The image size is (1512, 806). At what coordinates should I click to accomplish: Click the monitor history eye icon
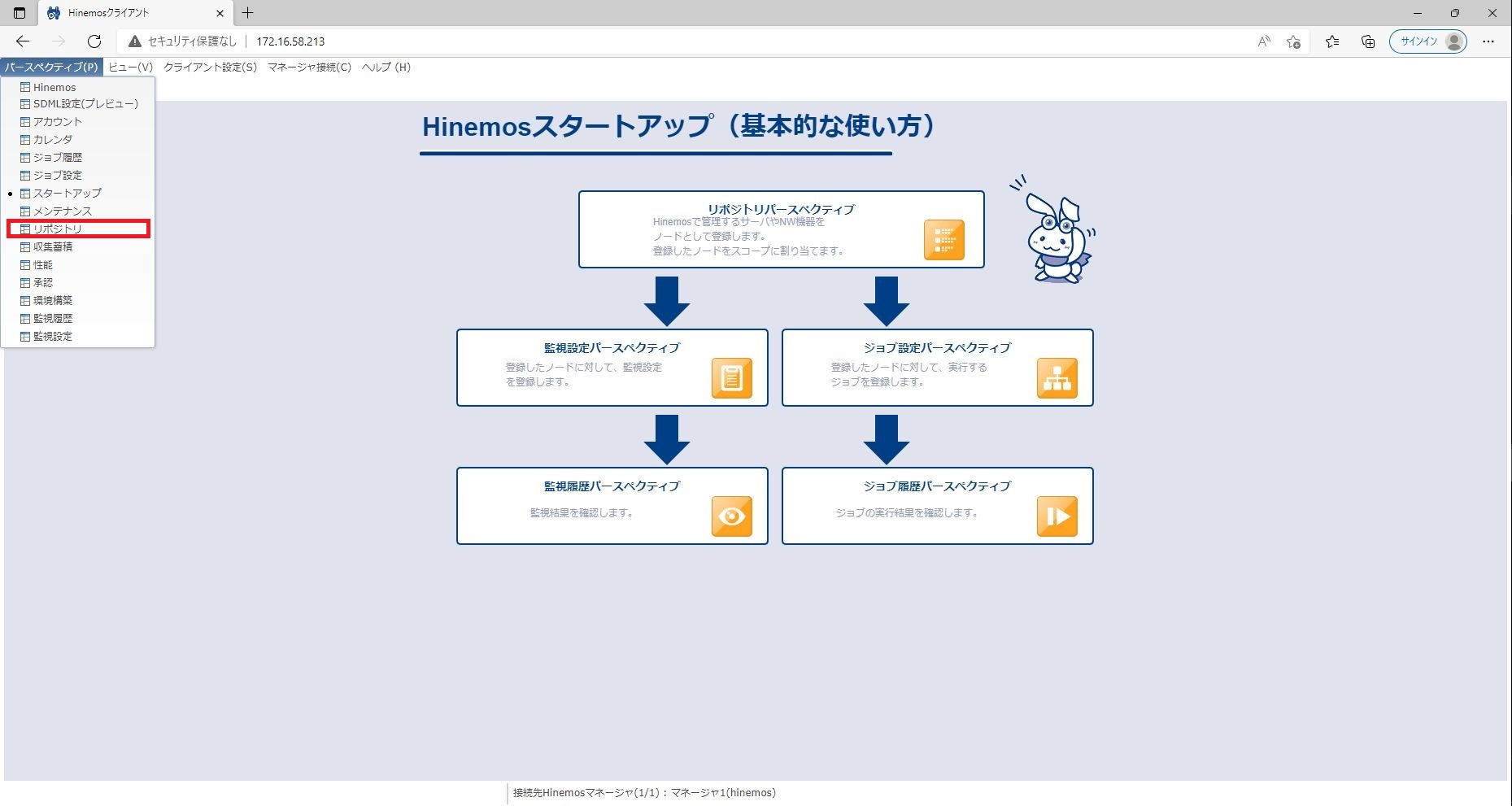tap(731, 516)
